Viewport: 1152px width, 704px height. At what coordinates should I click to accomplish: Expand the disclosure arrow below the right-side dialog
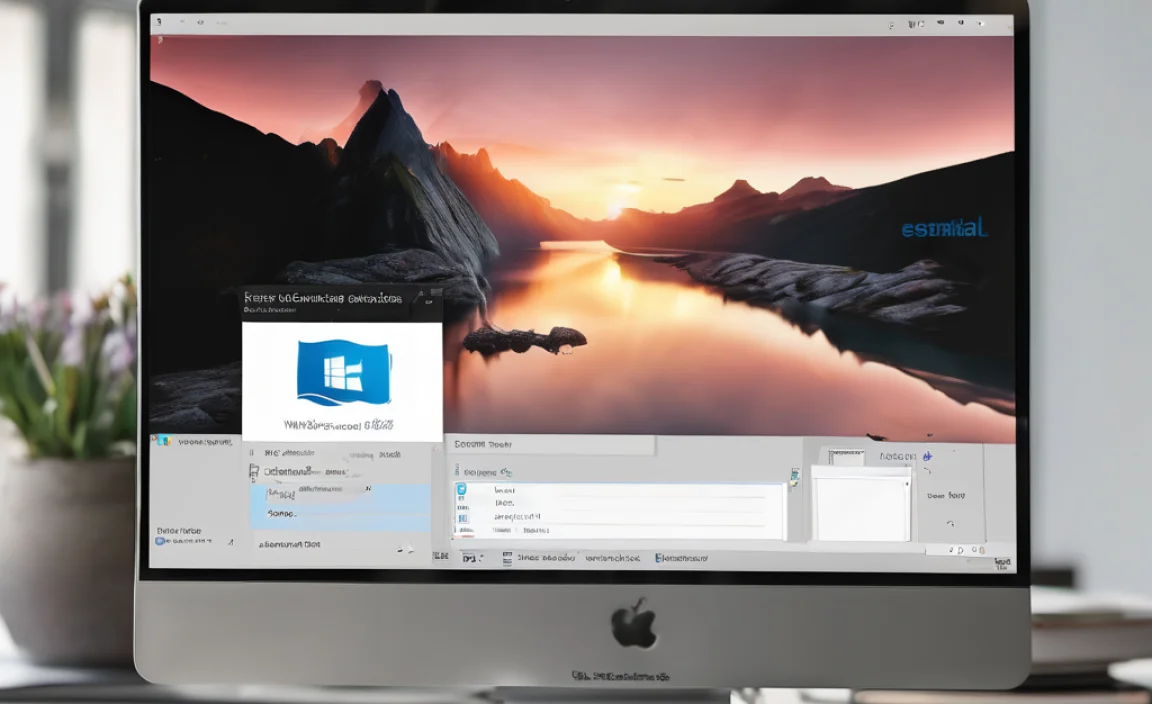(x=950, y=522)
